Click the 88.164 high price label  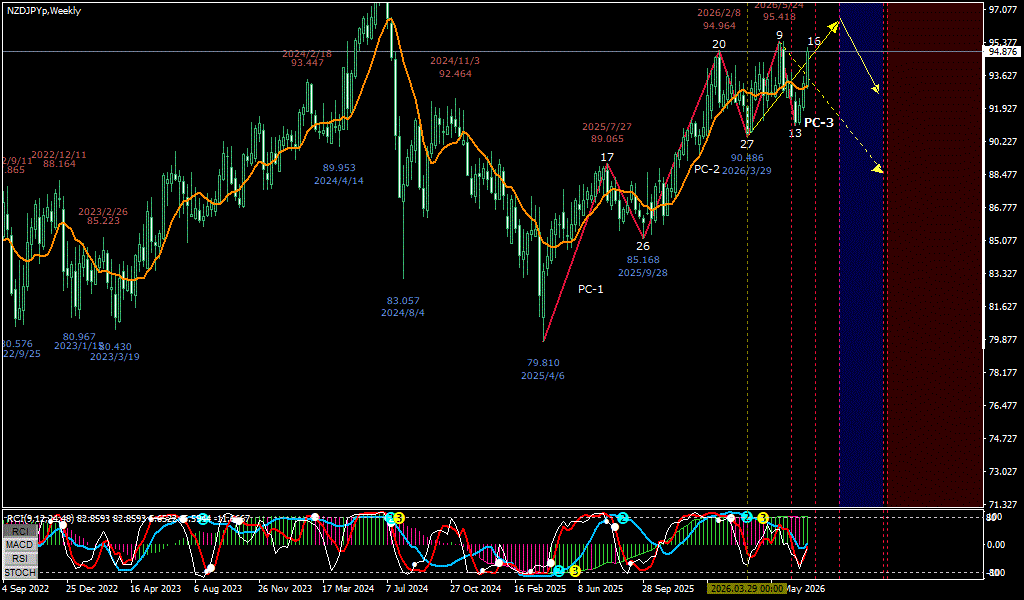(x=59, y=164)
